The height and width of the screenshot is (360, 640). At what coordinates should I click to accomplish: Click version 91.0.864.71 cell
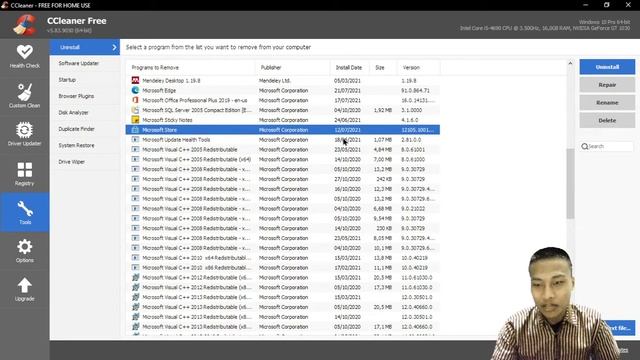click(x=415, y=90)
